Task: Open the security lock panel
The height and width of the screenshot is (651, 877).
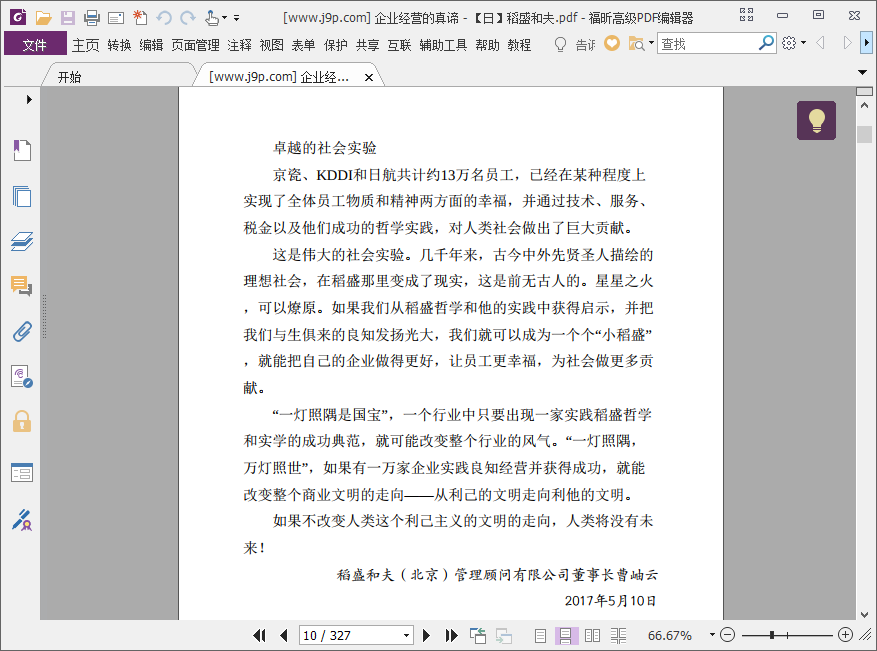Action: (22, 421)
